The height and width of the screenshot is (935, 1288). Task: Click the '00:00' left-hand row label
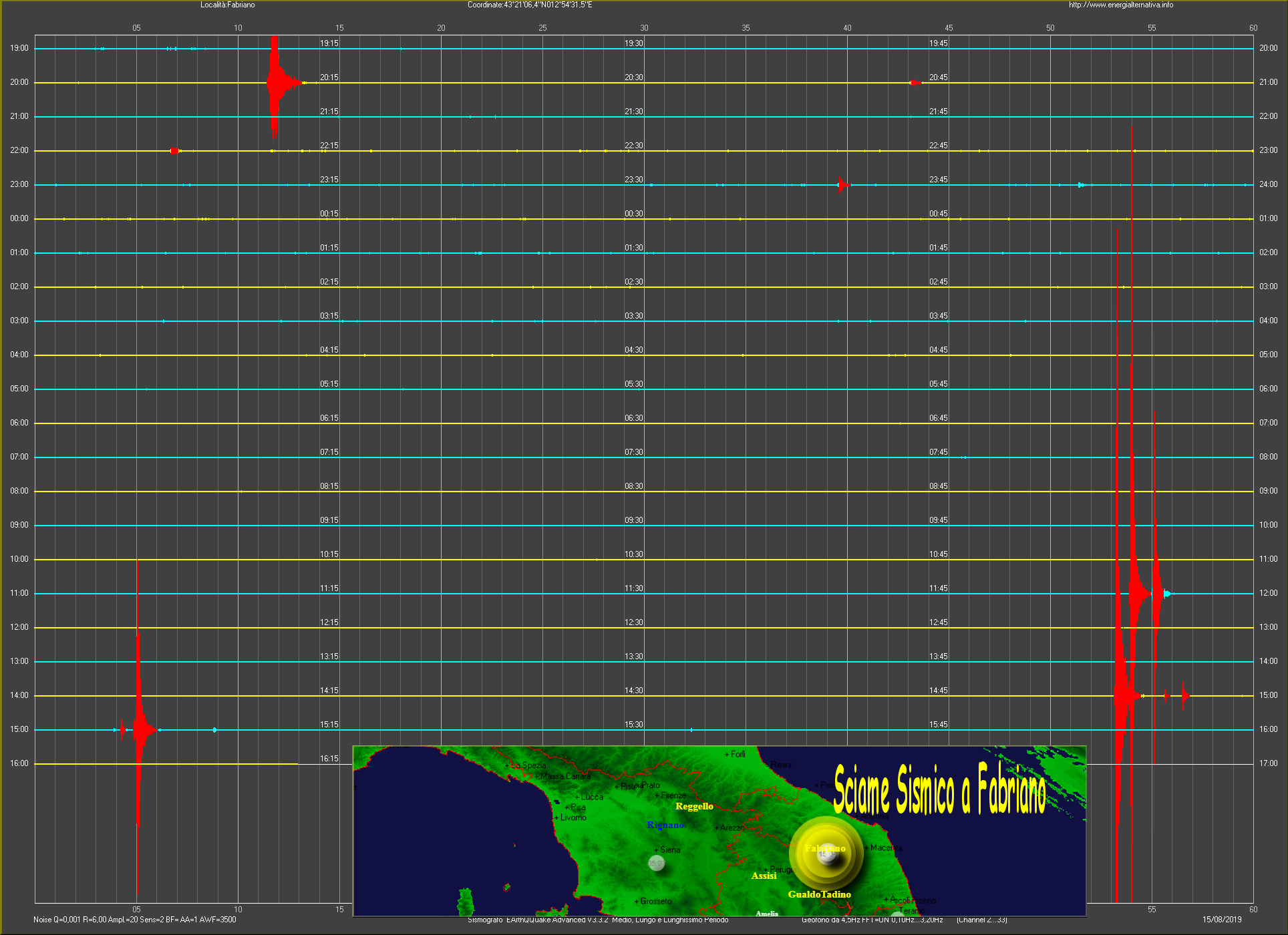click(x=19, y=218)
